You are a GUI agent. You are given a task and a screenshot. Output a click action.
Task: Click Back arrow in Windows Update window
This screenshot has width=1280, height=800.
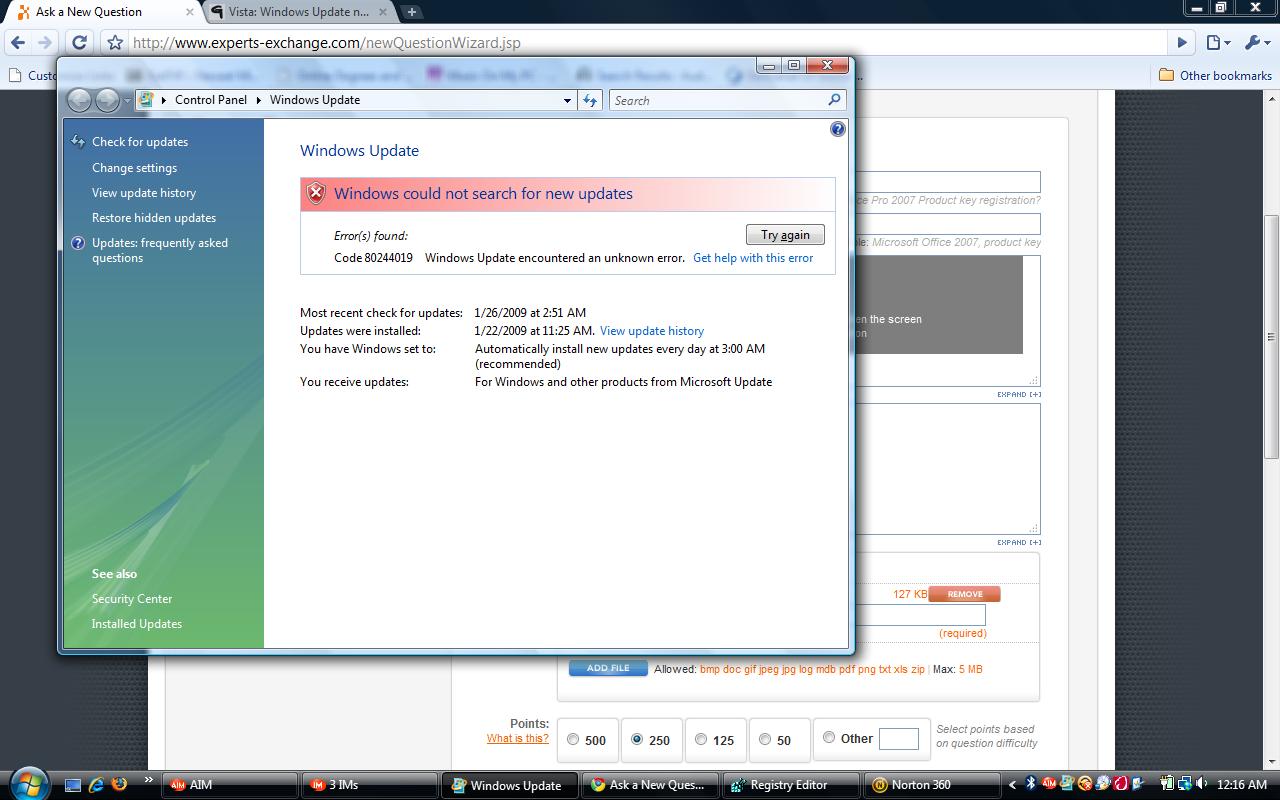(79, 100)
